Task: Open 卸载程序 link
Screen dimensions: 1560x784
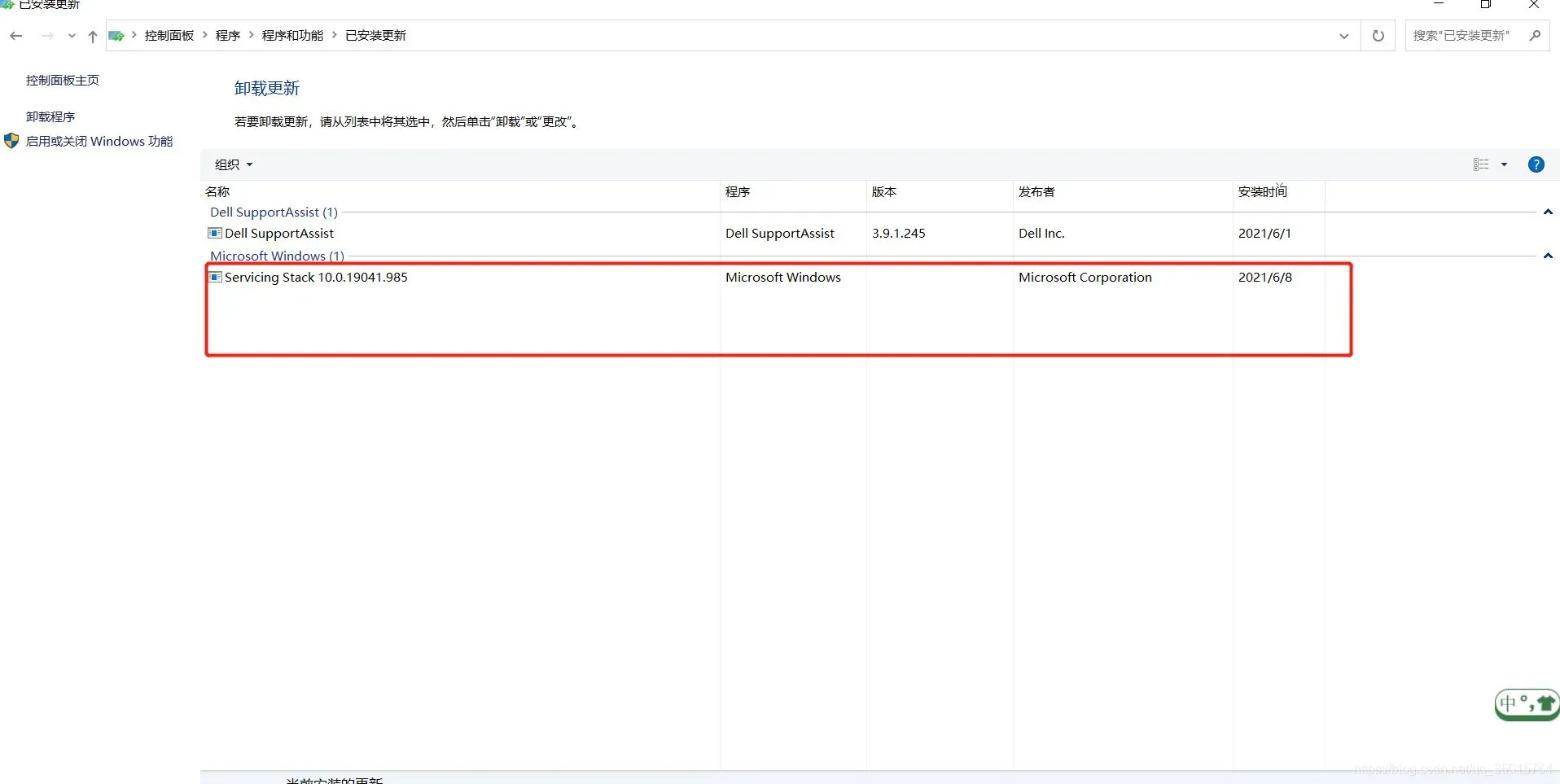Action: click(50, 117)
